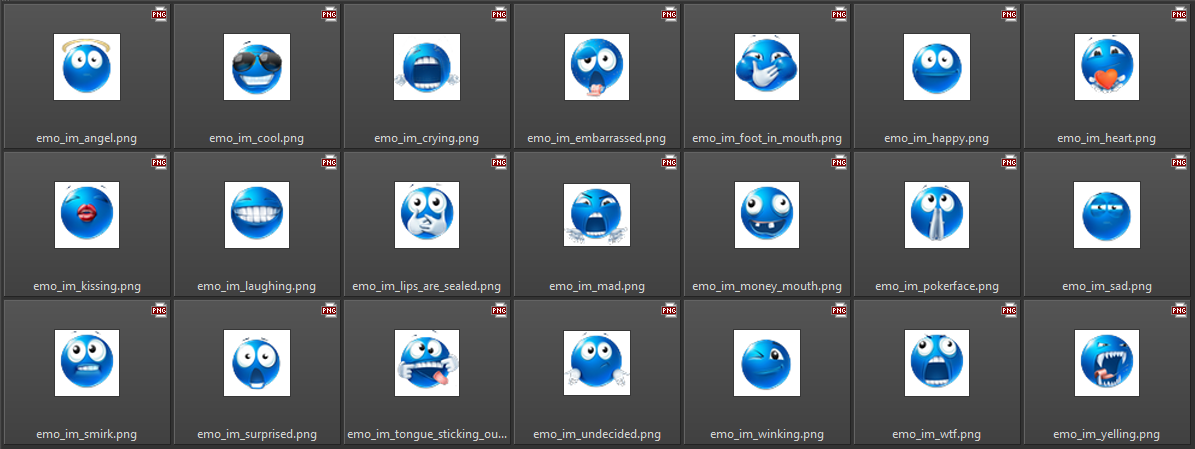Click the PNG badge on emo_im_lips_are_sealed tile
This screenshot has height=449, width=1195.
499,162
